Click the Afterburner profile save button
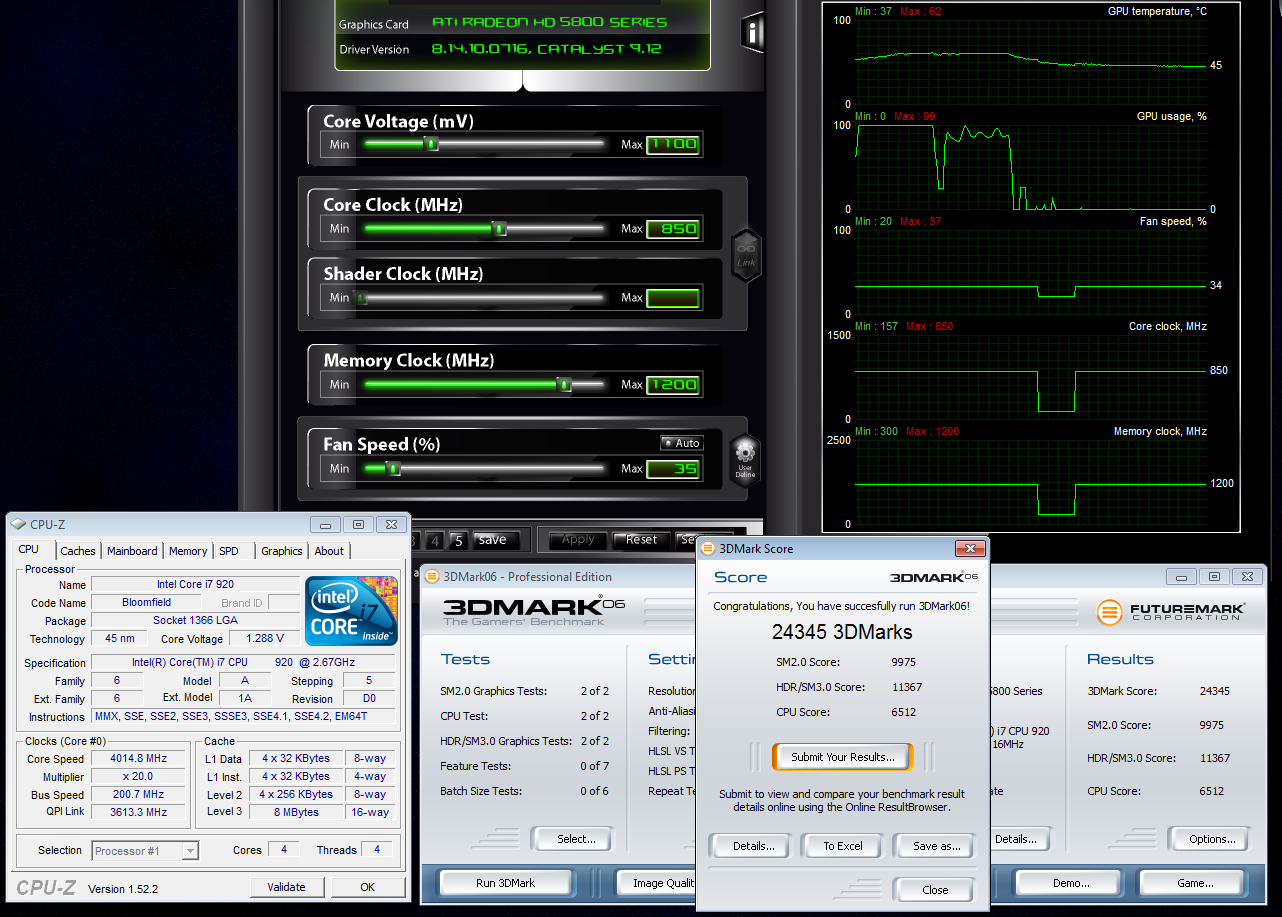This screenshot has height=917, width=1282. pyautogui.click(x=496, y=540)
